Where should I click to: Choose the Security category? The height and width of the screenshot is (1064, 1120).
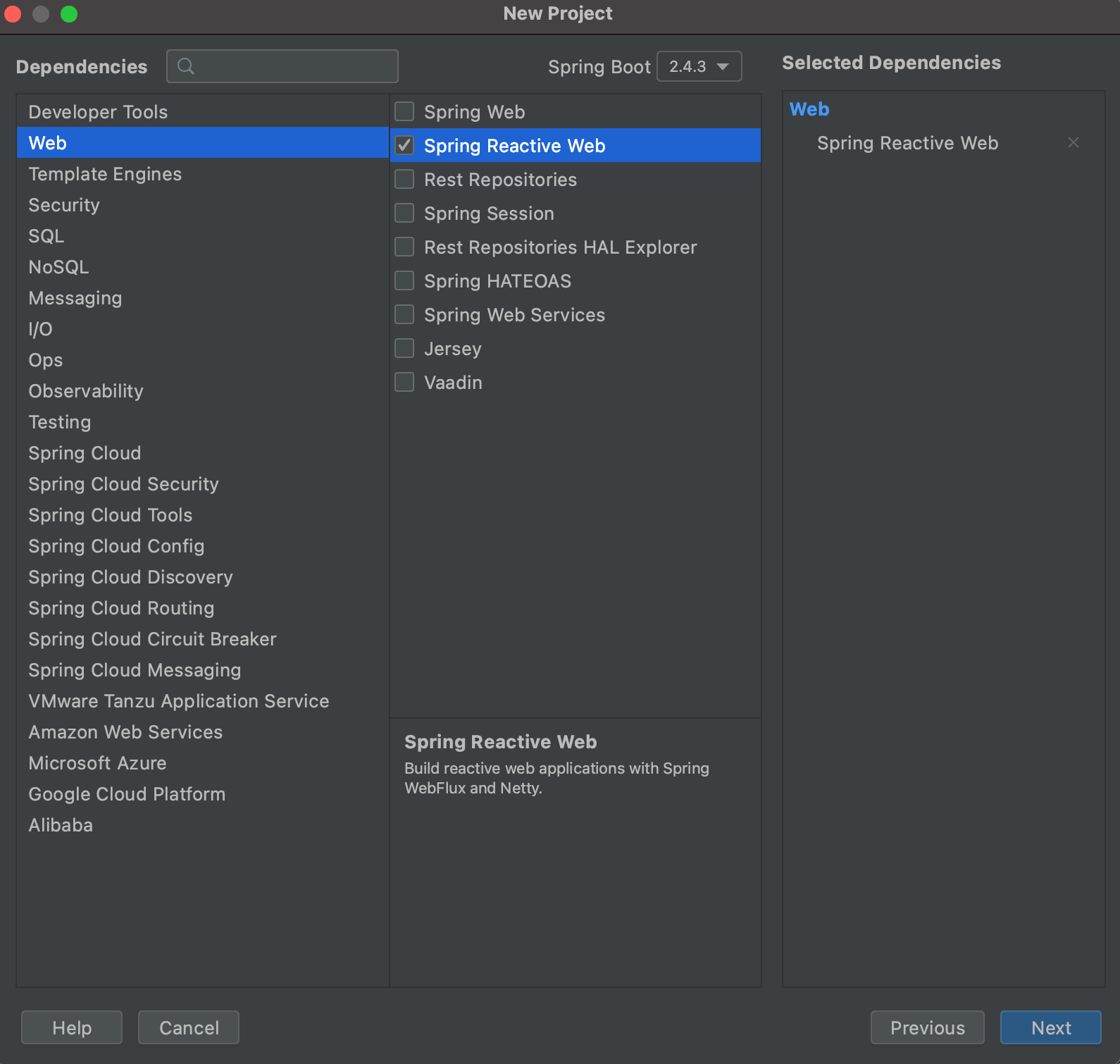click(64, 205)
